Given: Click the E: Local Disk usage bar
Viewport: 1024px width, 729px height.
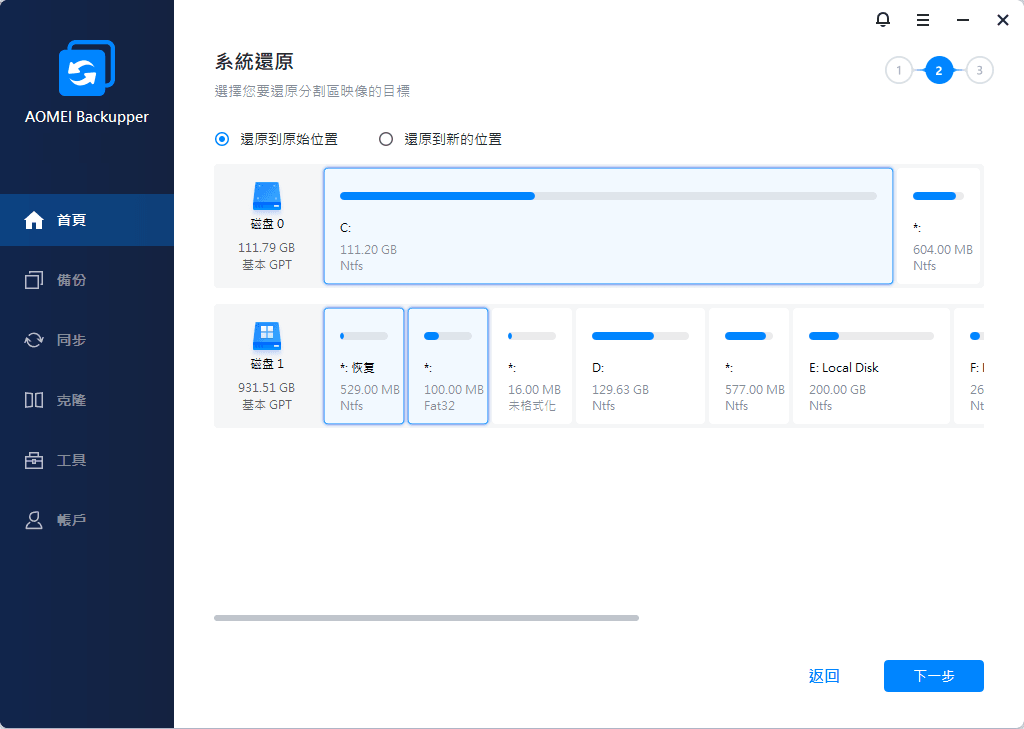Looking at the screenshot, I should tap(871, 336).
